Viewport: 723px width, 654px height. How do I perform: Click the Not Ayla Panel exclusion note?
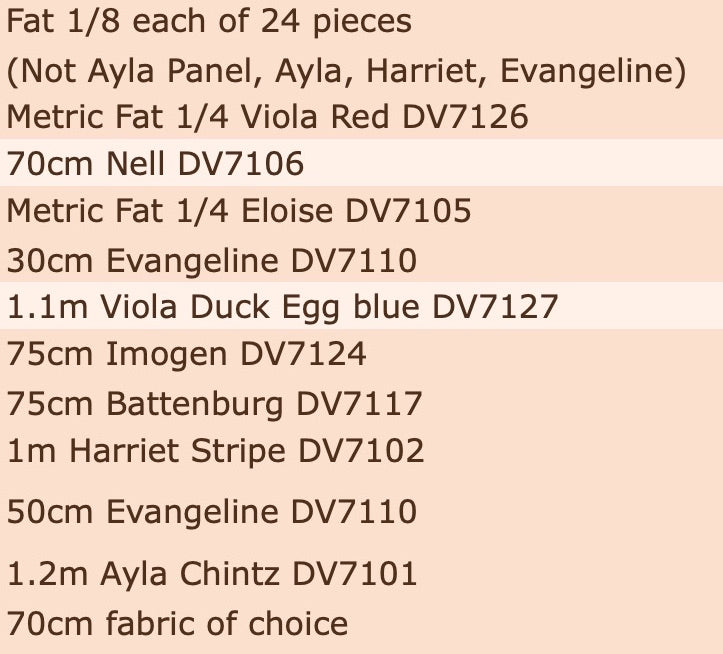point(347,71)
